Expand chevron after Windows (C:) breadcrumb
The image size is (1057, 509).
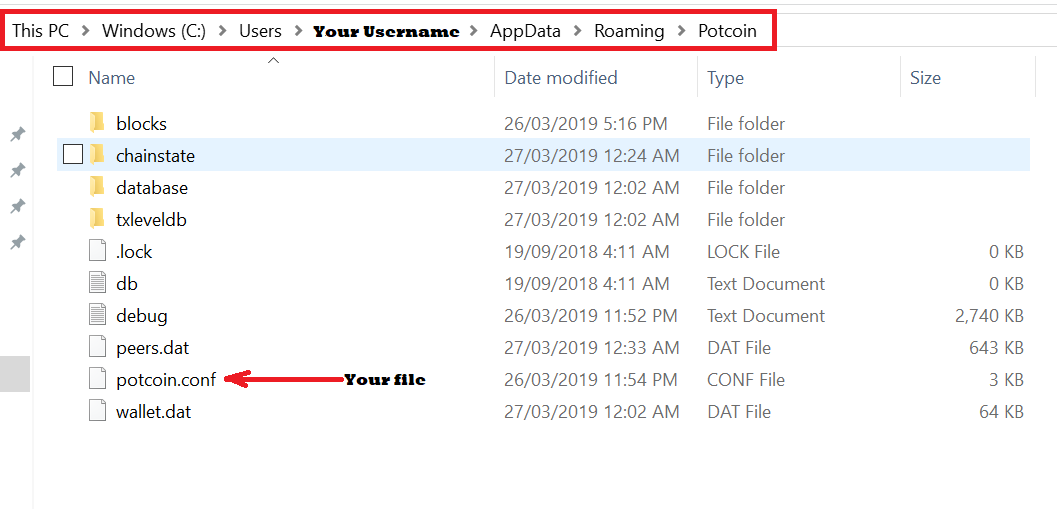pyautogui.click(x=222, y=31)
